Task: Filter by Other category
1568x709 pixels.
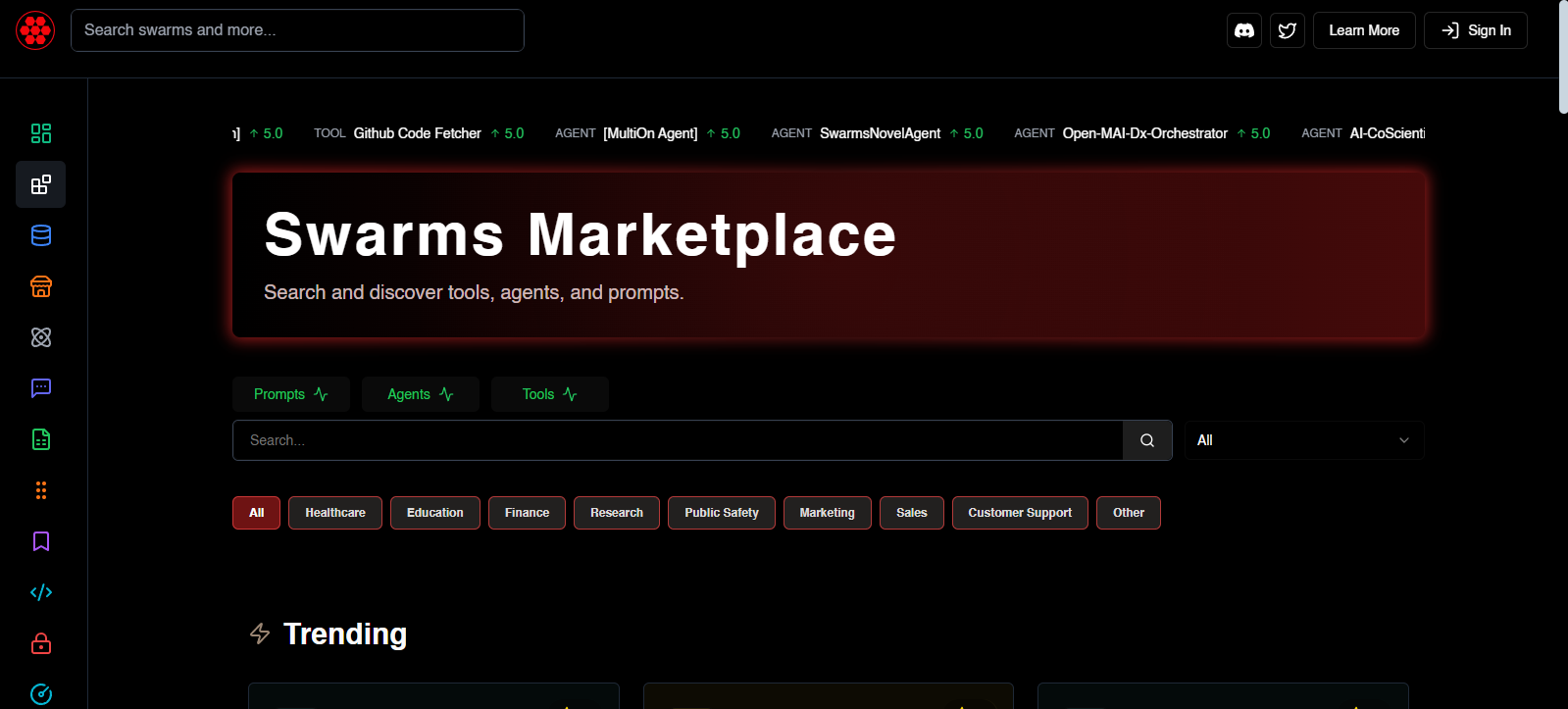Action: click(x=1129, y=513)
